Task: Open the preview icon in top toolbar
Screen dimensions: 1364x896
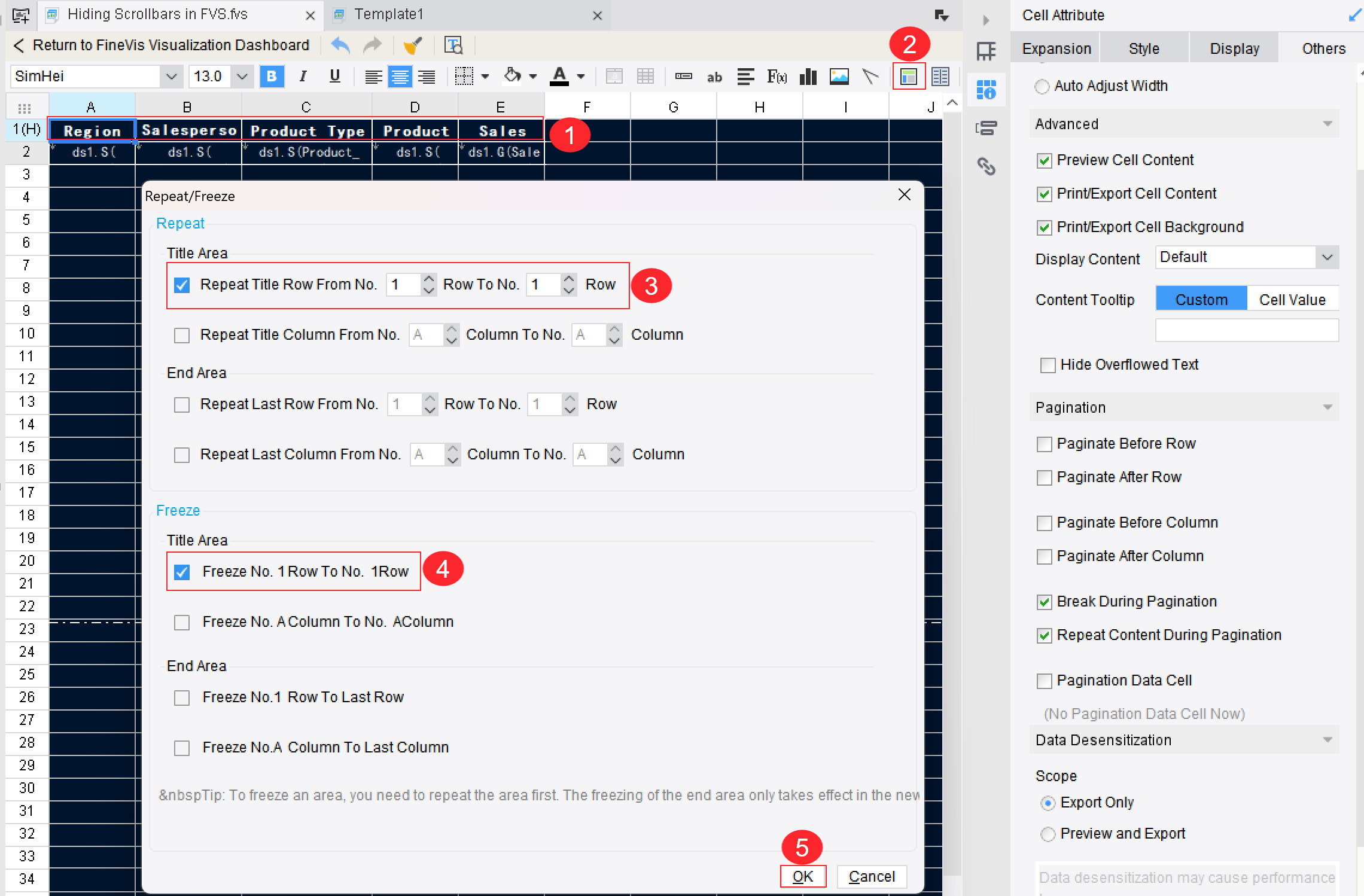Action: (x=453, y=45)
